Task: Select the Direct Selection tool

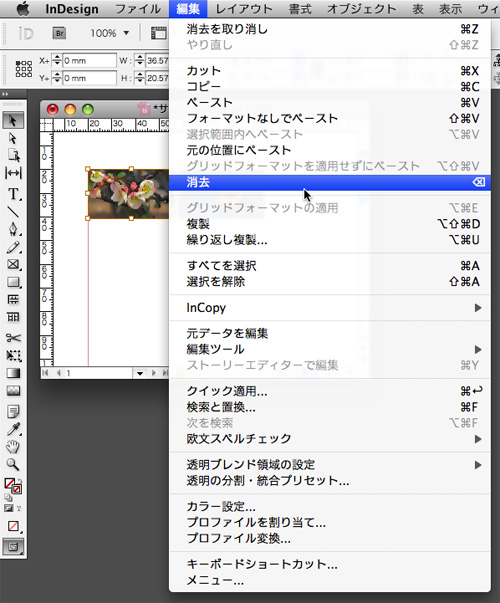Action: tap(13, 138)
